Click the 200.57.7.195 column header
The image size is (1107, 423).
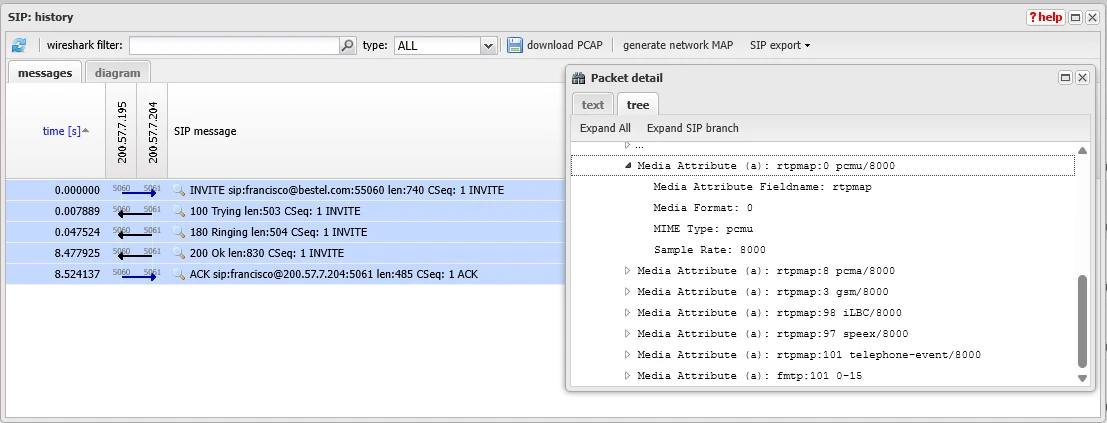tap(121, 131)
